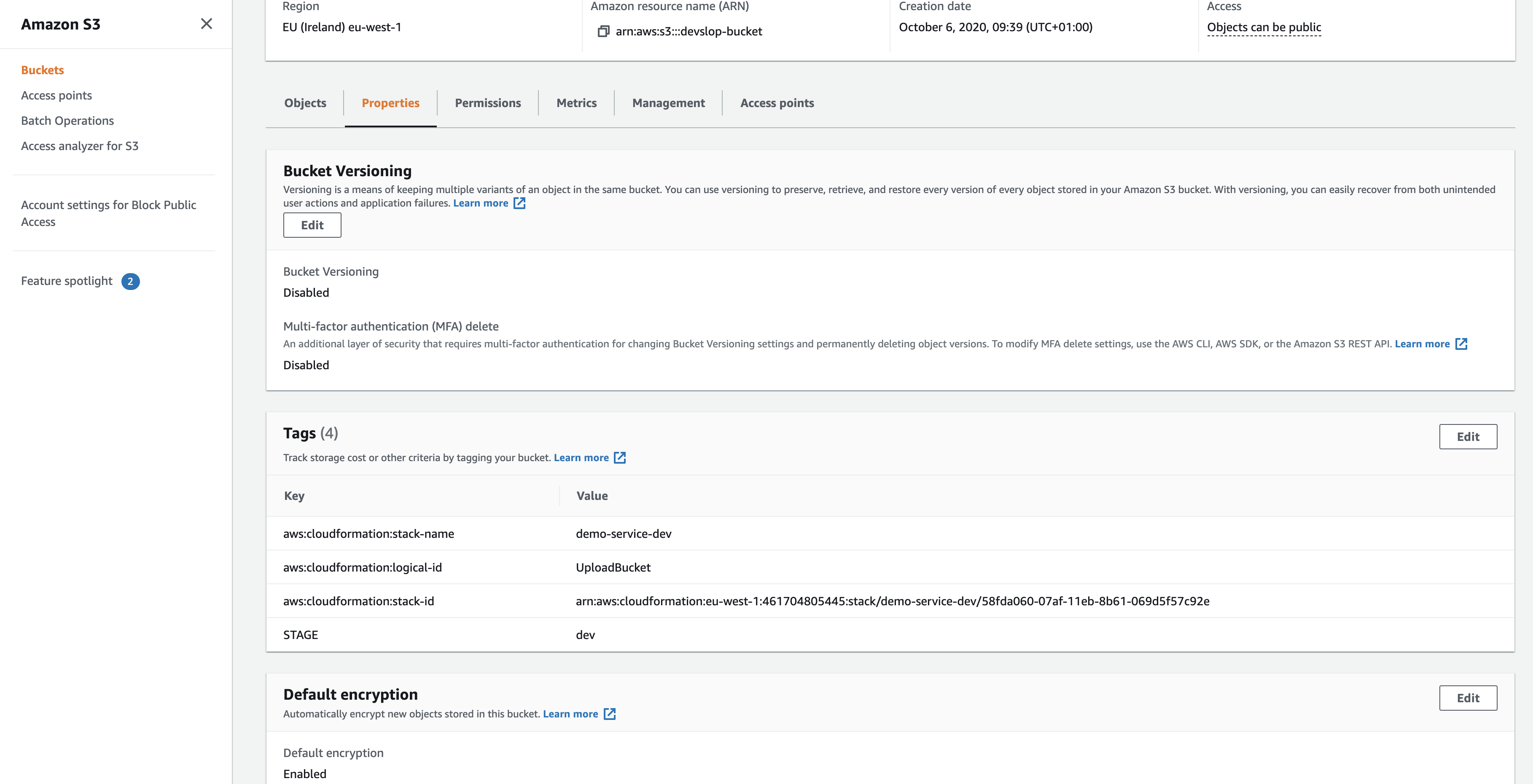1533x784 pixels.
Task: Open the Metrics tab
Action: click(x=577, y=103)
